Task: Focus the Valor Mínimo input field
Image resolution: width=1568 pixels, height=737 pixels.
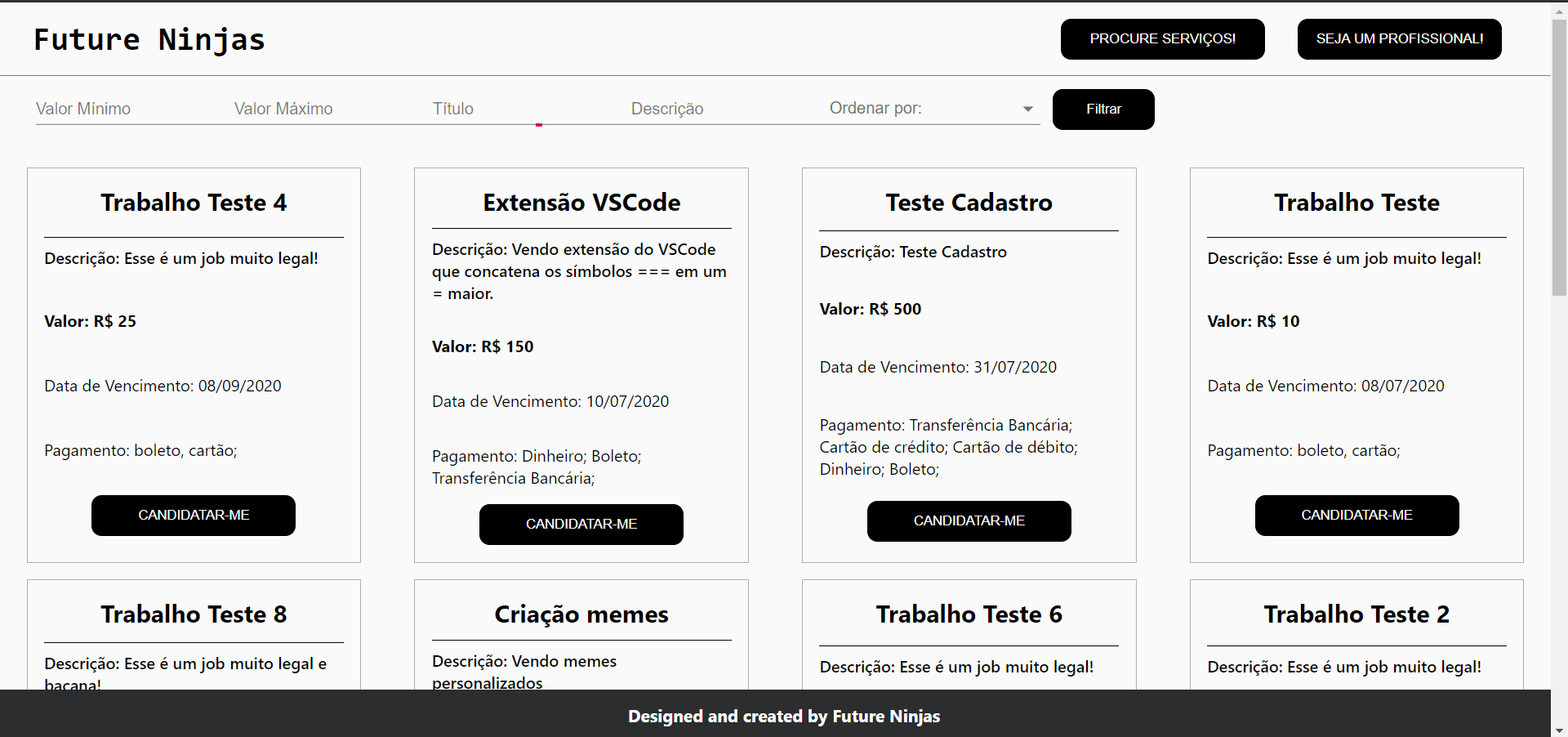Action: 135,109
